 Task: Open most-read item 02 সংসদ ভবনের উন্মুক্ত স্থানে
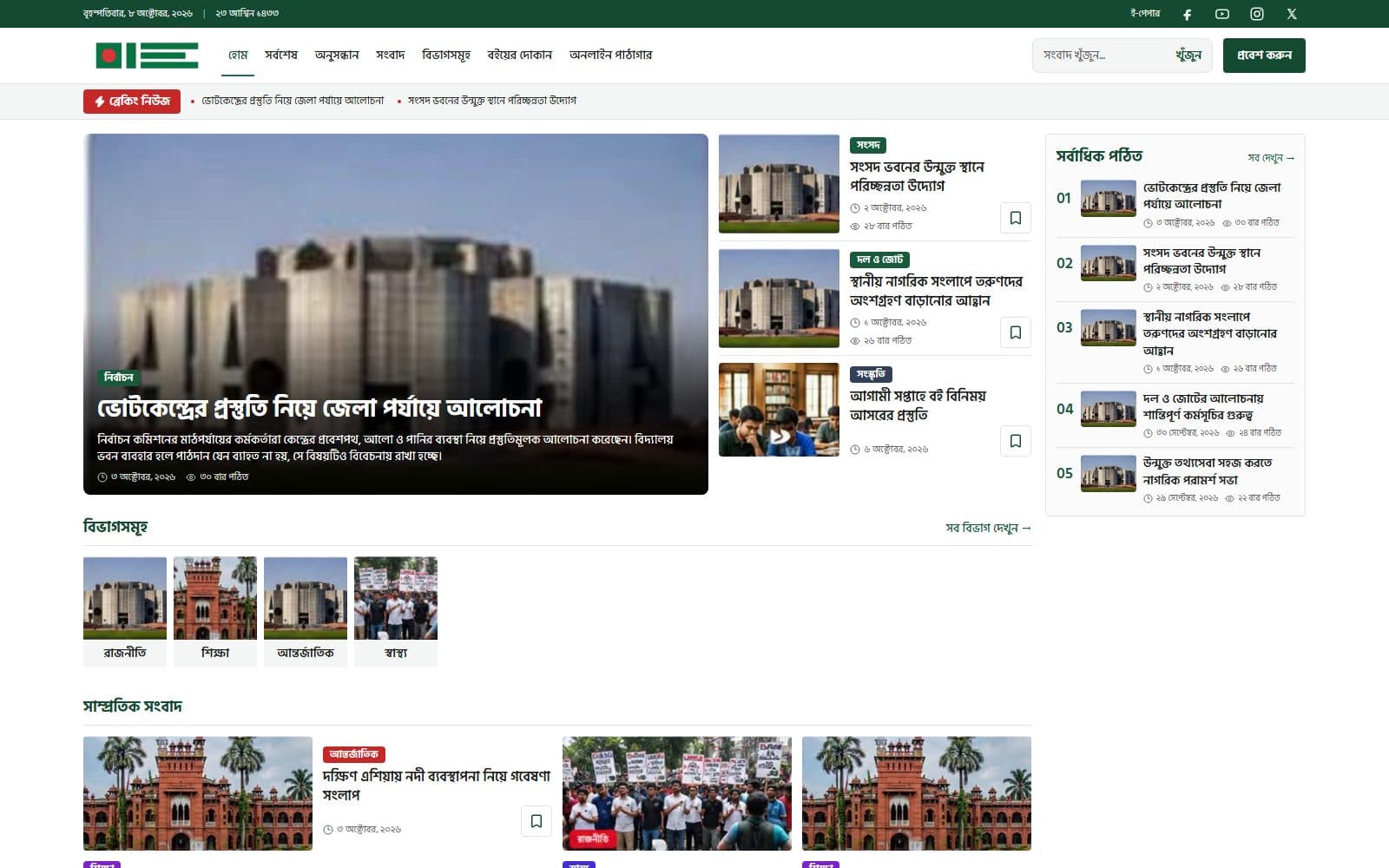tap(1201, 260)
